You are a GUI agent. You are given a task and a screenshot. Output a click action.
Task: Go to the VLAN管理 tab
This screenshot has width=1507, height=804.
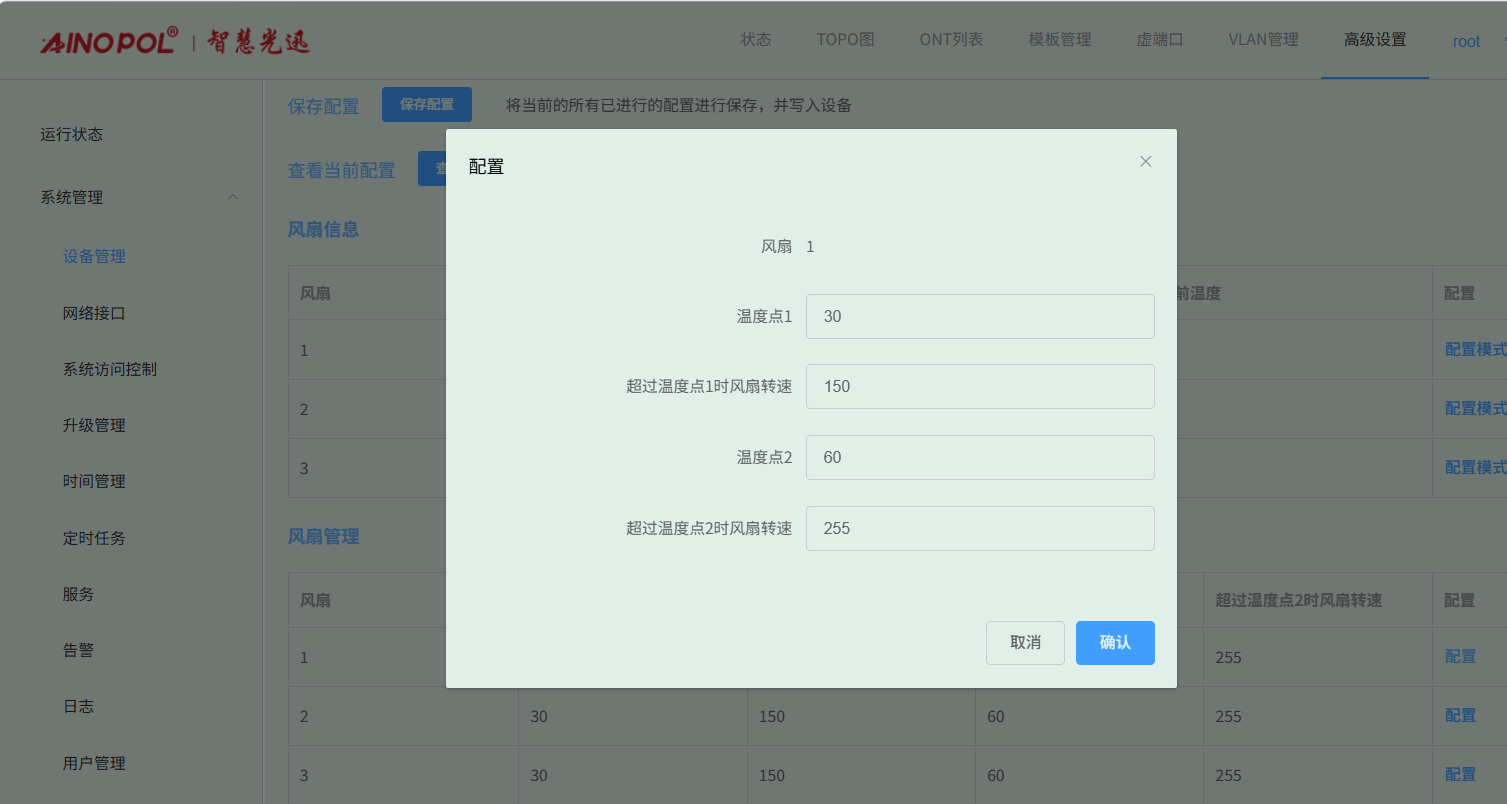tap(1263, 40)
